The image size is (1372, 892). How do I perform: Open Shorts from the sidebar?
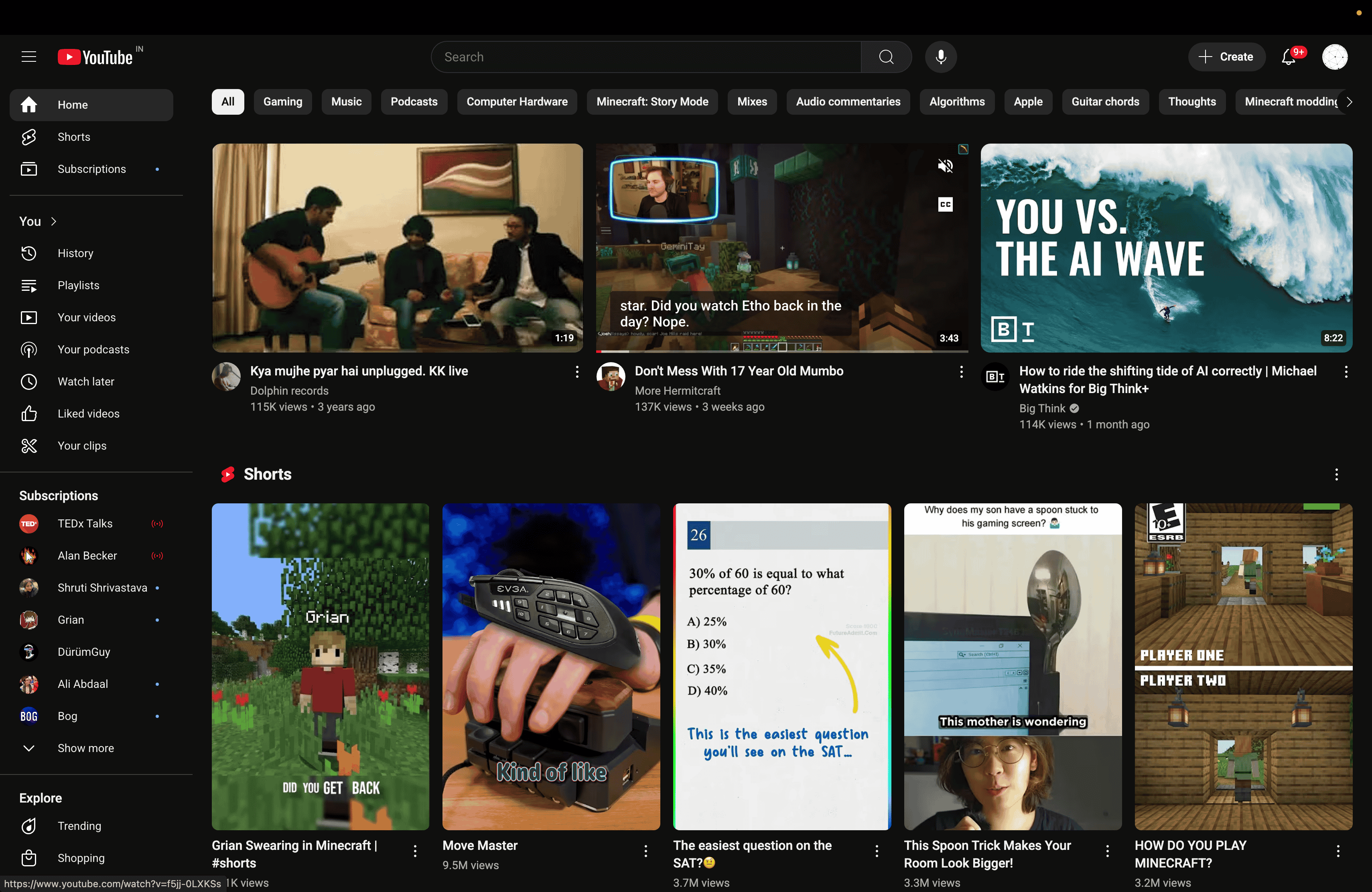74,136
